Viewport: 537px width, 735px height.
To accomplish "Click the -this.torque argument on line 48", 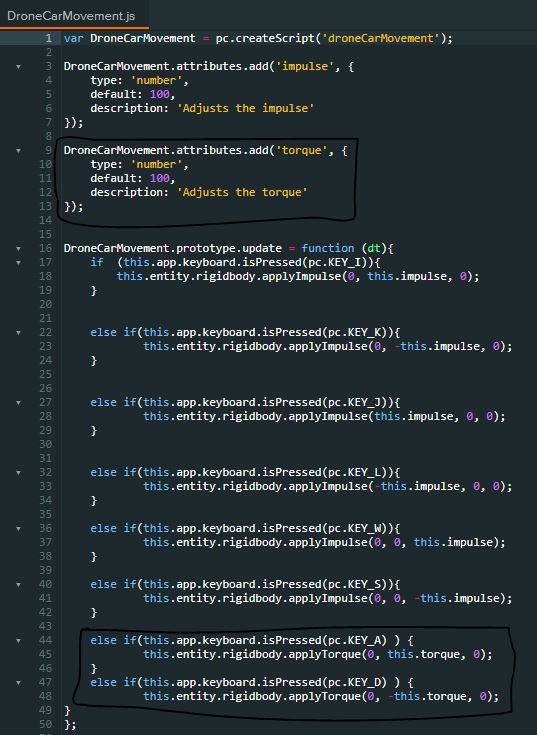I will coord(427,696).
